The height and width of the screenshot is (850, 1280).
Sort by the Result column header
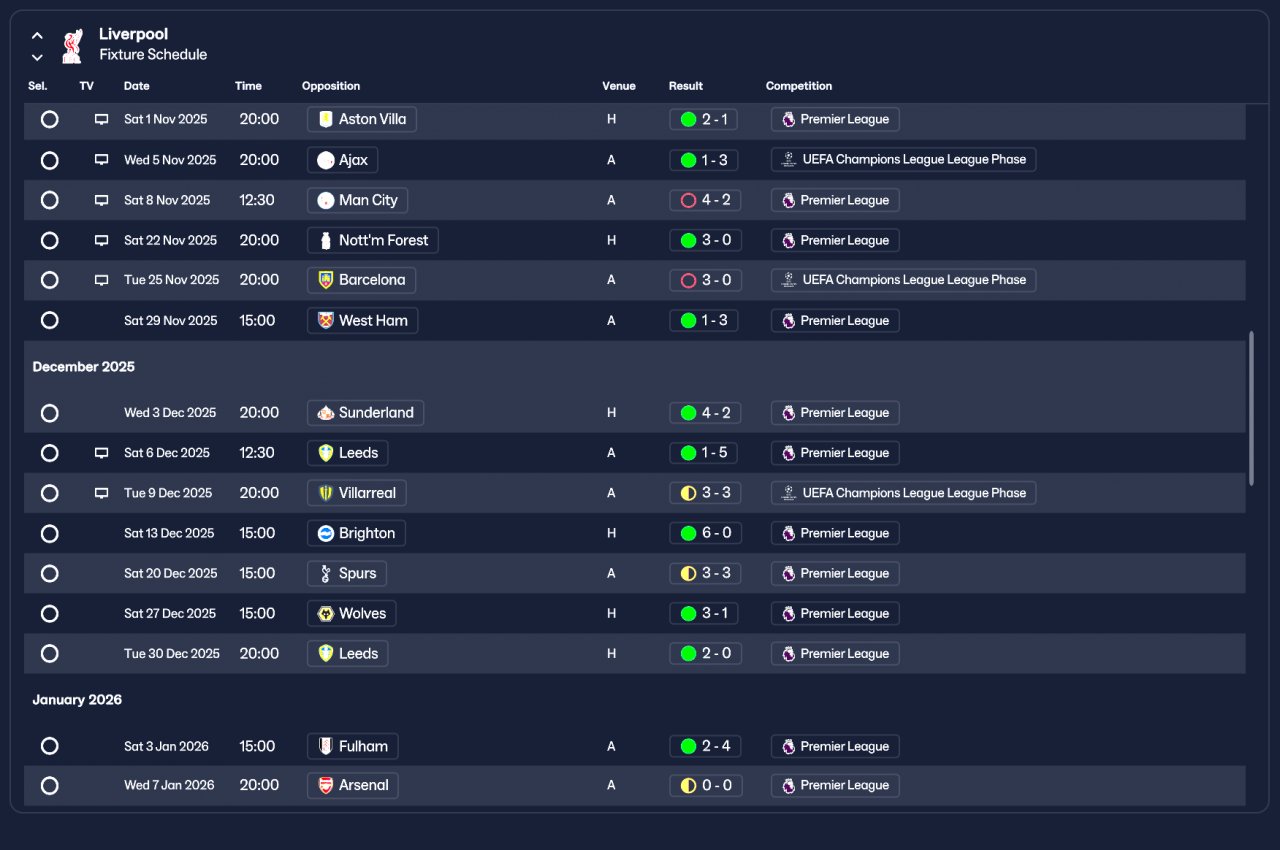click(686, 86)
